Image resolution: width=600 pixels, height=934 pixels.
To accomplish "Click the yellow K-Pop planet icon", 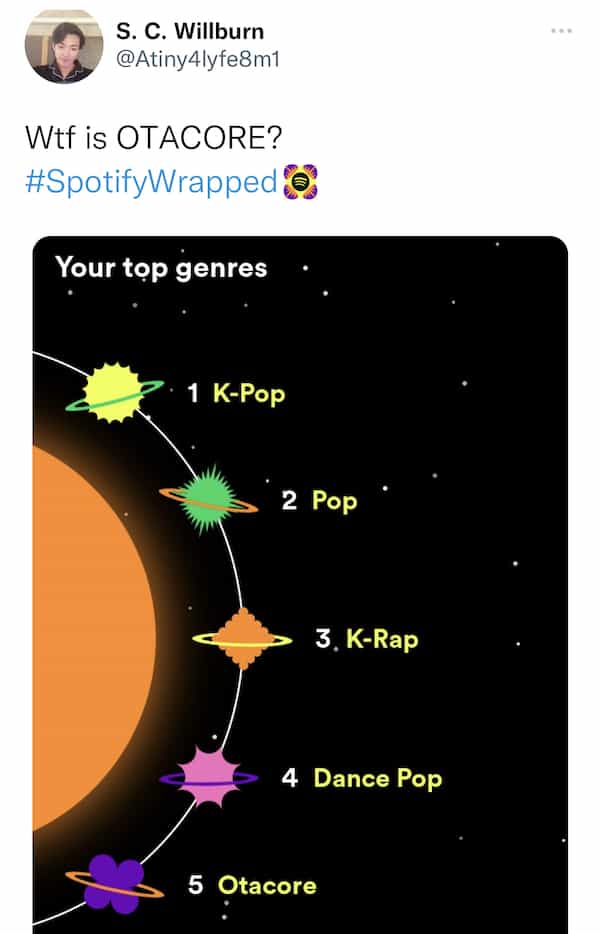I will click(113, 391).
